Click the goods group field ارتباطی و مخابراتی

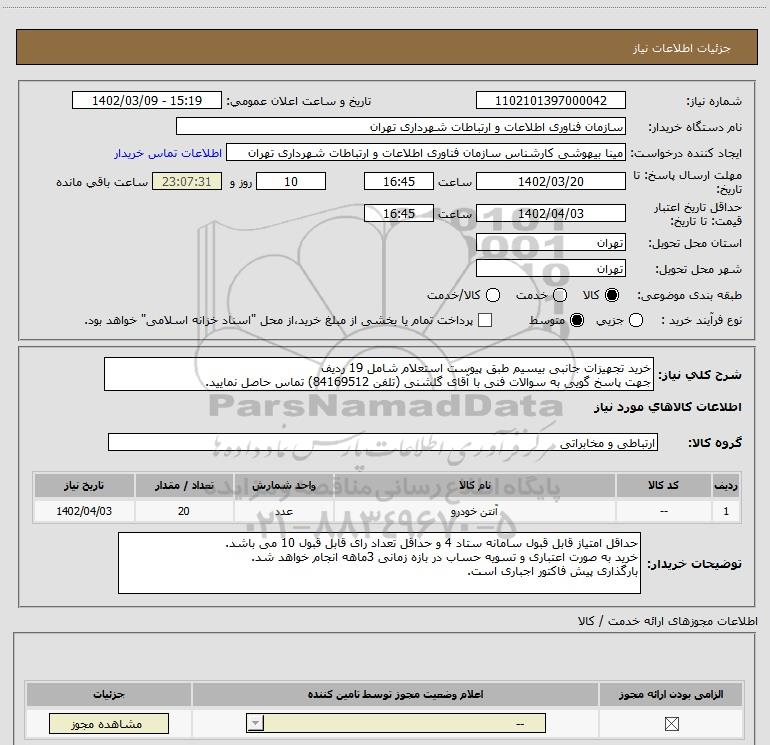tap(387, 442)
